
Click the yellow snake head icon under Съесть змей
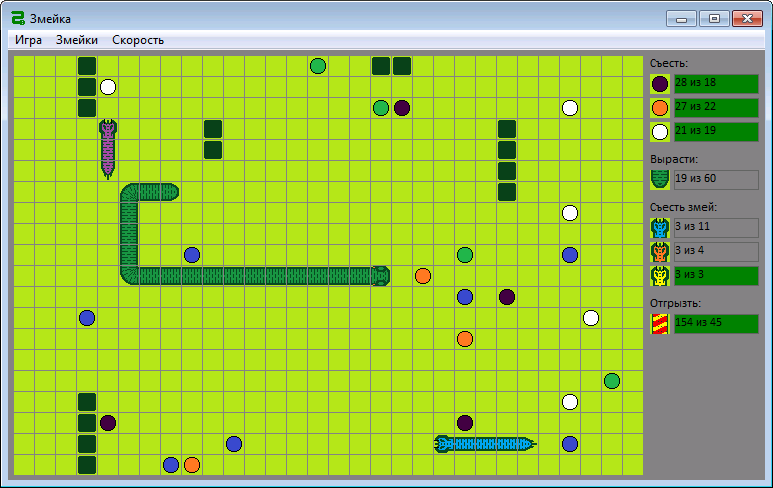(x=660, y=276)
